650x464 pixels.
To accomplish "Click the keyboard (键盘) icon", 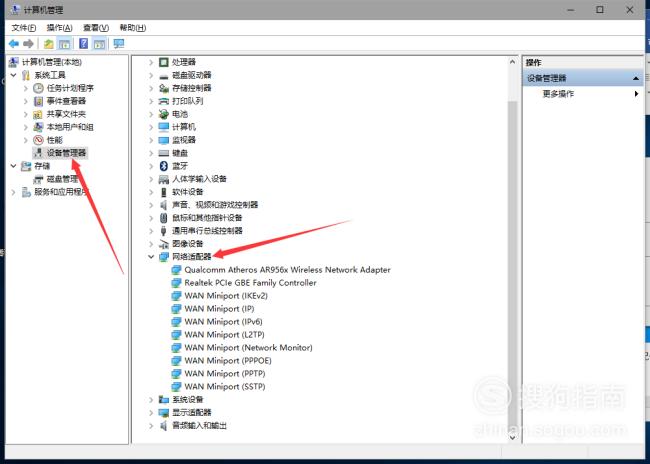I will pos(164,153).
